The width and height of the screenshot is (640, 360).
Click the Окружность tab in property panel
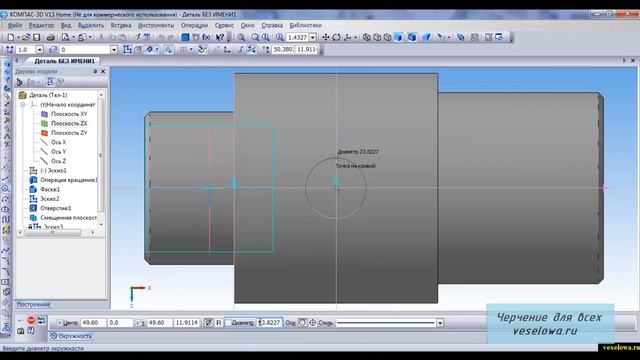(x=71, y=336)
